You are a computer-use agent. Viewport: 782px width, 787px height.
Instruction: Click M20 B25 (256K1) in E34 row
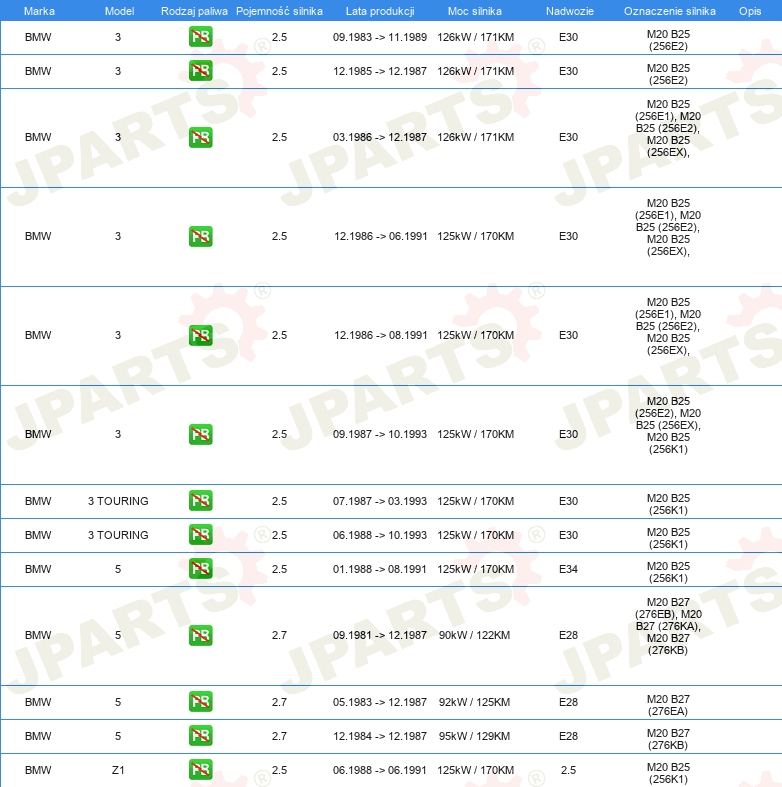(668, 572)
